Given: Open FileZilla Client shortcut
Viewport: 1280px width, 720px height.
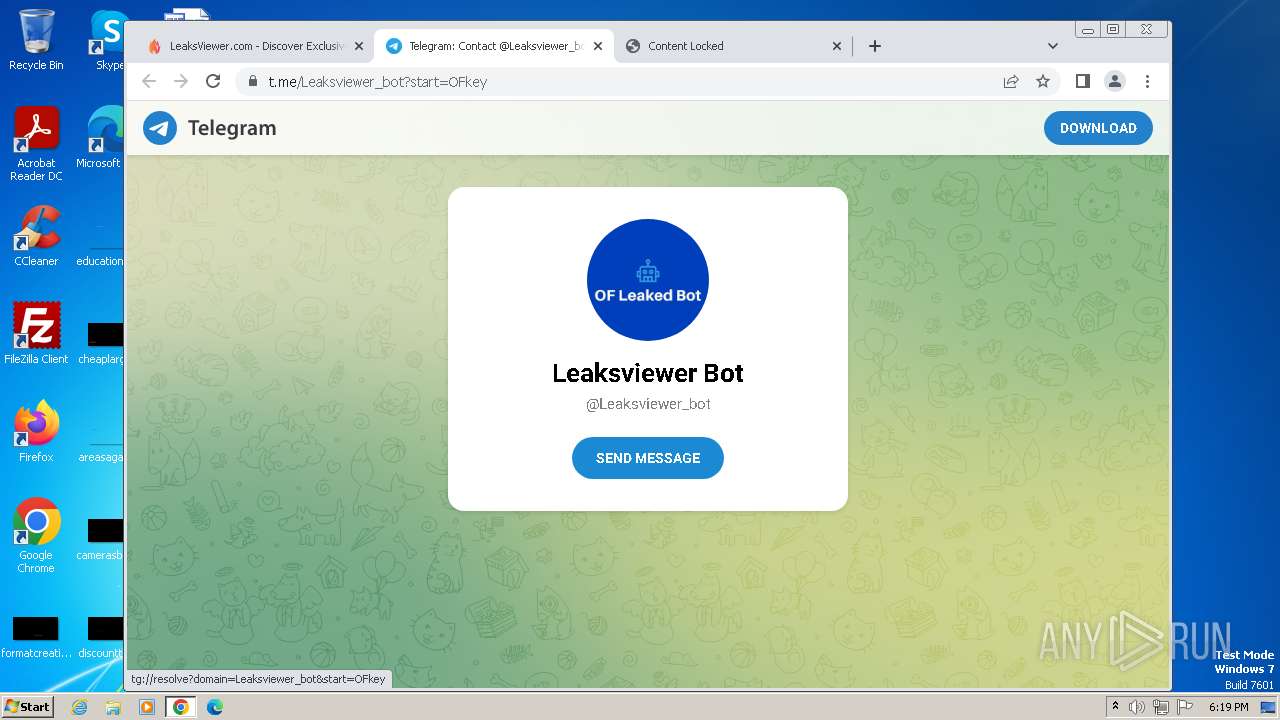Looking at the screenshot, I should click(36, 333).
